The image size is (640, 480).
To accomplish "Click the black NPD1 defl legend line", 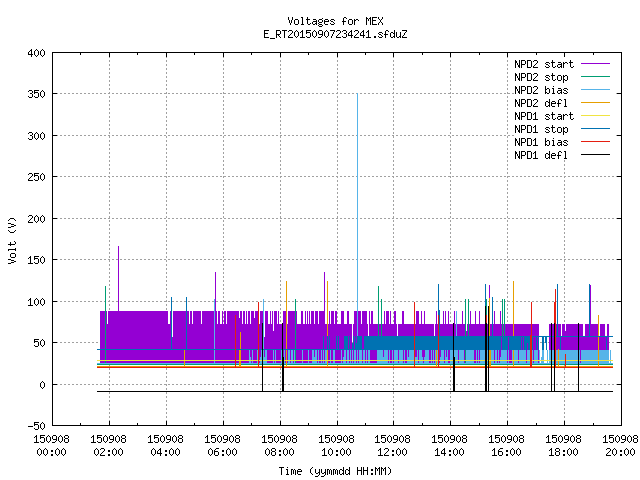I will click(x=596, y=155).
